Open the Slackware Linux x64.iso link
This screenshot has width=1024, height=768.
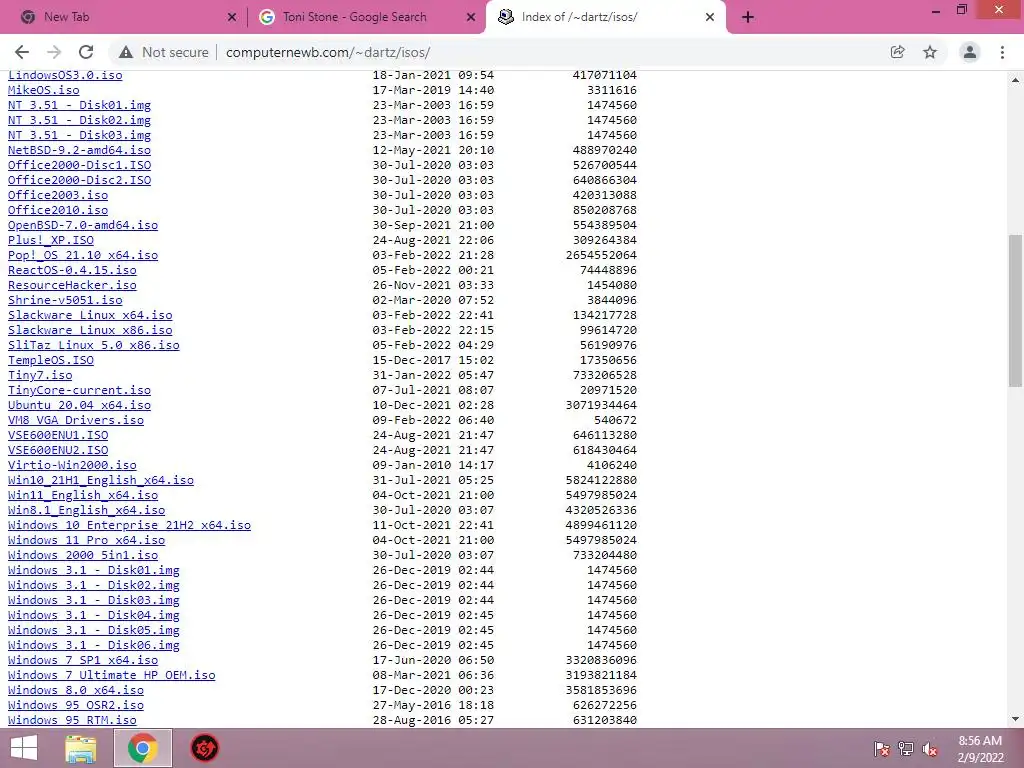point(90,315)
